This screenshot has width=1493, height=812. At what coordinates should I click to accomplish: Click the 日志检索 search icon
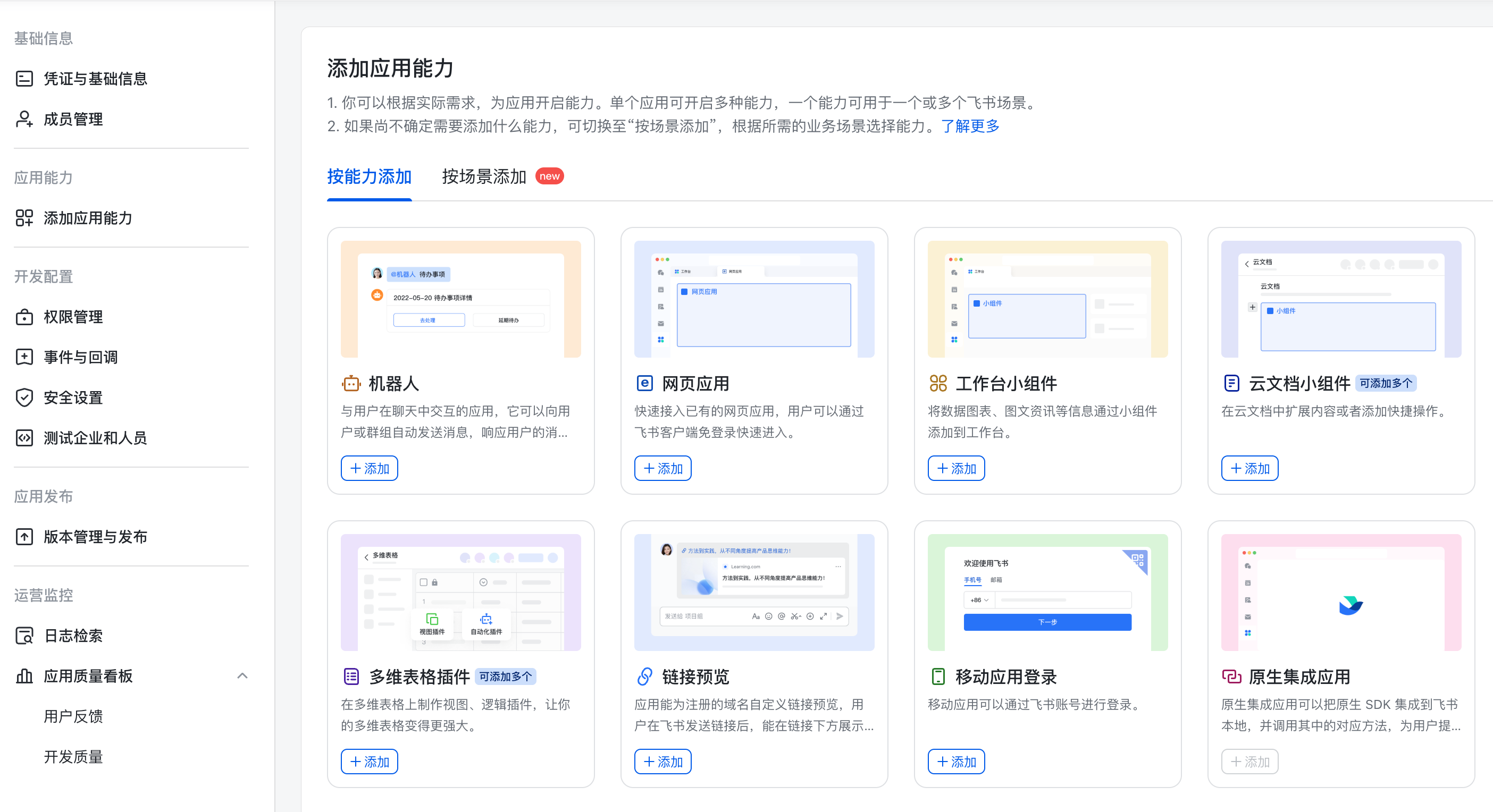tap(24, 636)
